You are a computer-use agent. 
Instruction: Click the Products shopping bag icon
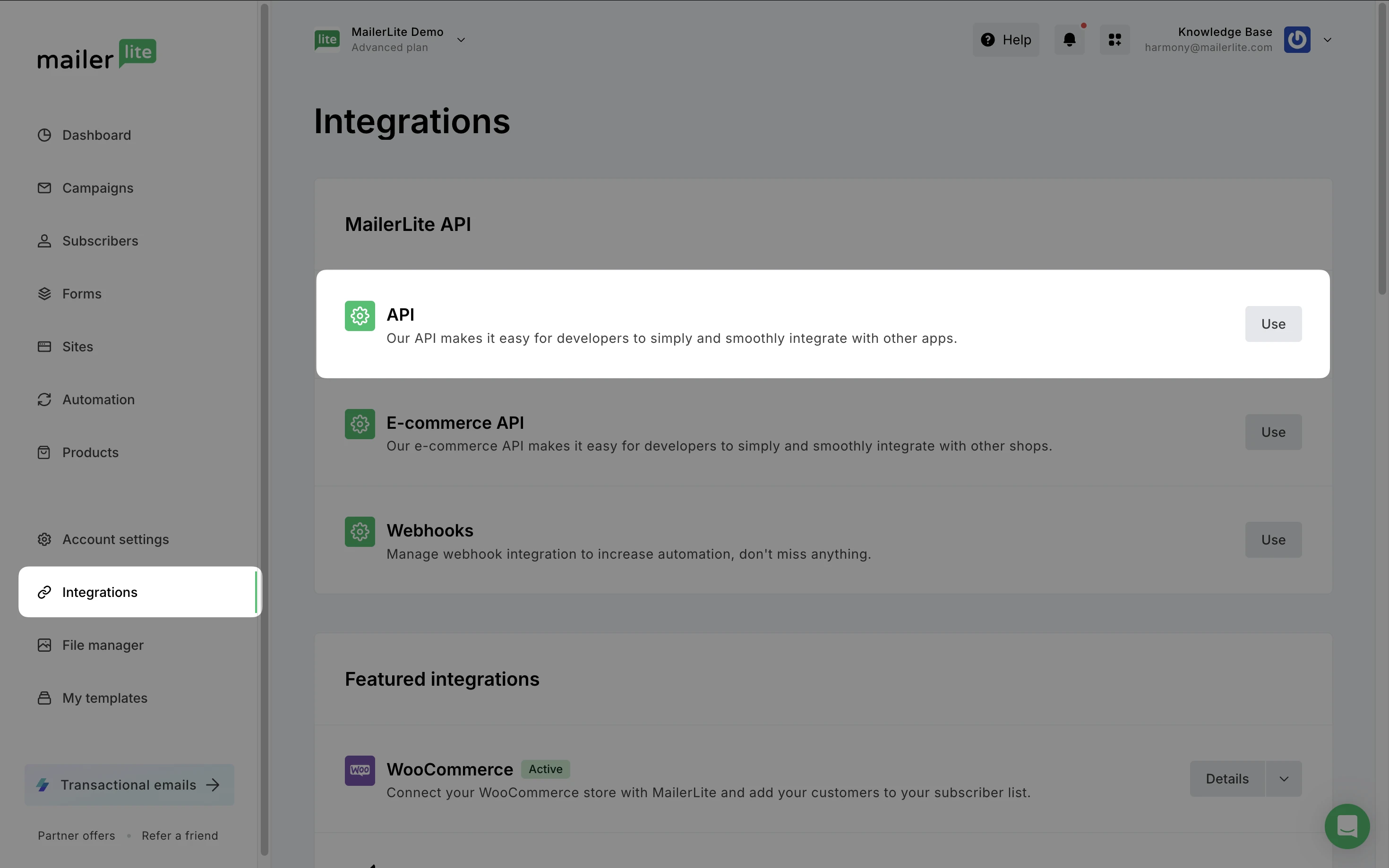(x=44, y=452)
